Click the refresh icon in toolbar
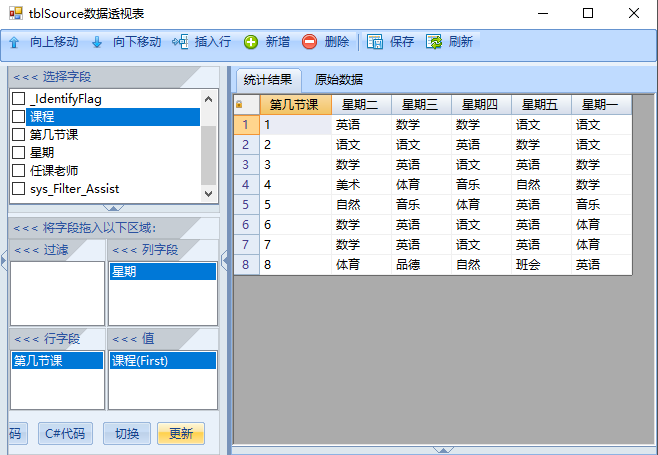 click(434, 42)
